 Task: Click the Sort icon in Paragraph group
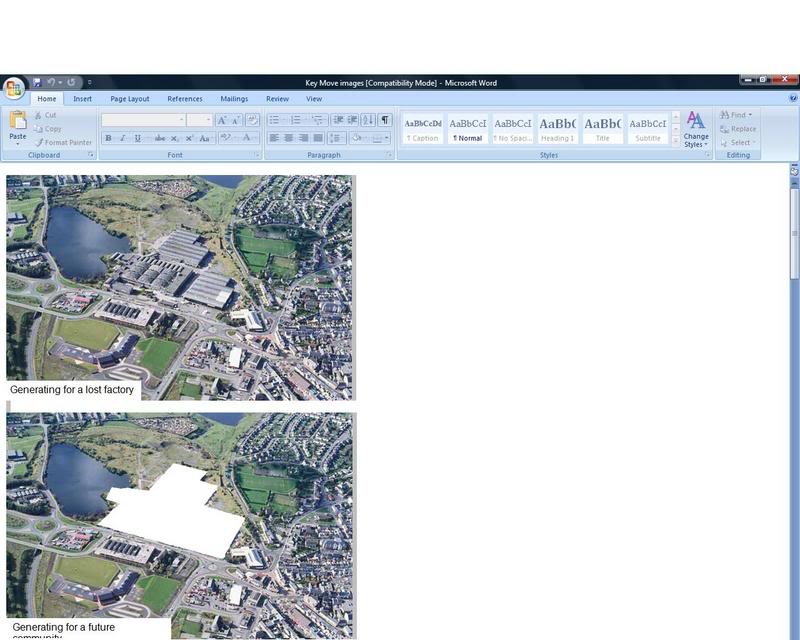point(367,120)
